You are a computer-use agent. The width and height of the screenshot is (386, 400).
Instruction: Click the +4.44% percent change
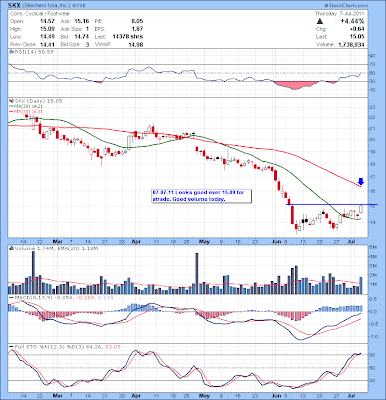352,21
